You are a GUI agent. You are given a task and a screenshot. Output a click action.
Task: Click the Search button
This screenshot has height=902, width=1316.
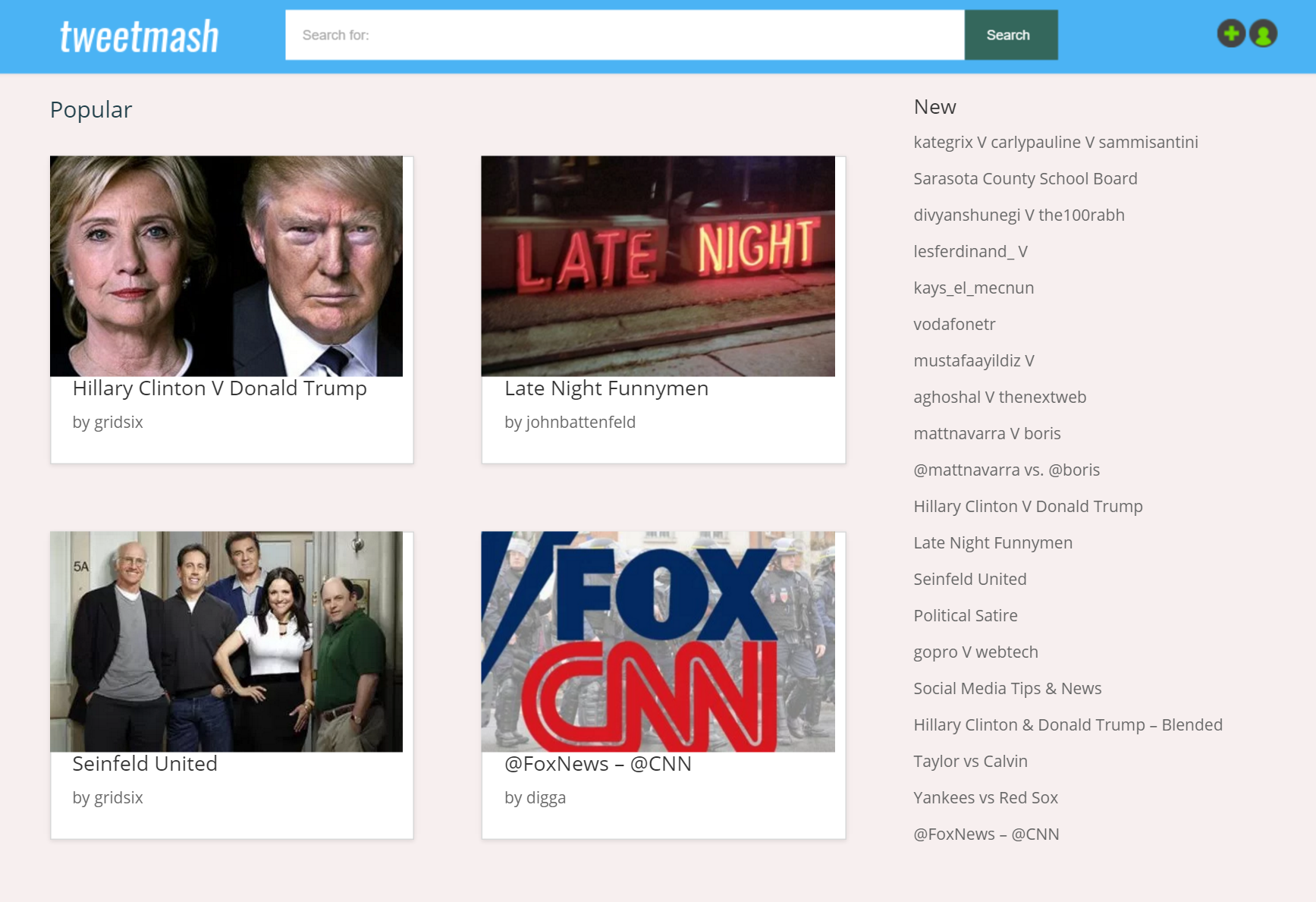[1011, 35]
